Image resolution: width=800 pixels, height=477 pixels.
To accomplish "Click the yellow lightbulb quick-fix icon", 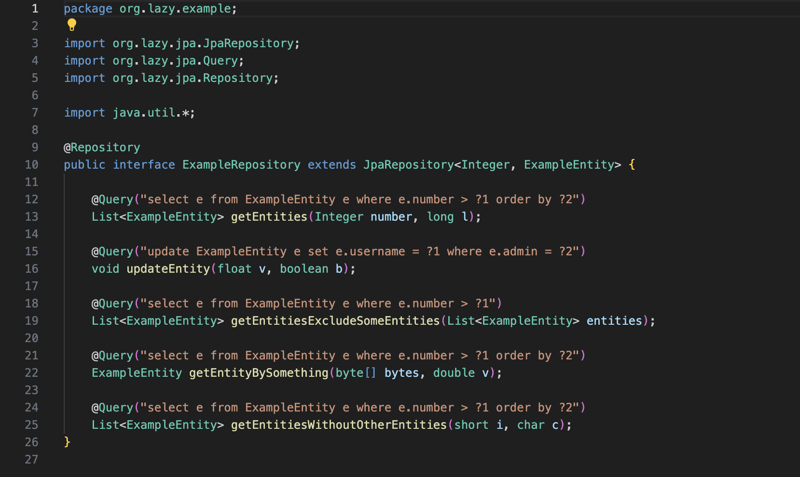I will tap(72, 24).
